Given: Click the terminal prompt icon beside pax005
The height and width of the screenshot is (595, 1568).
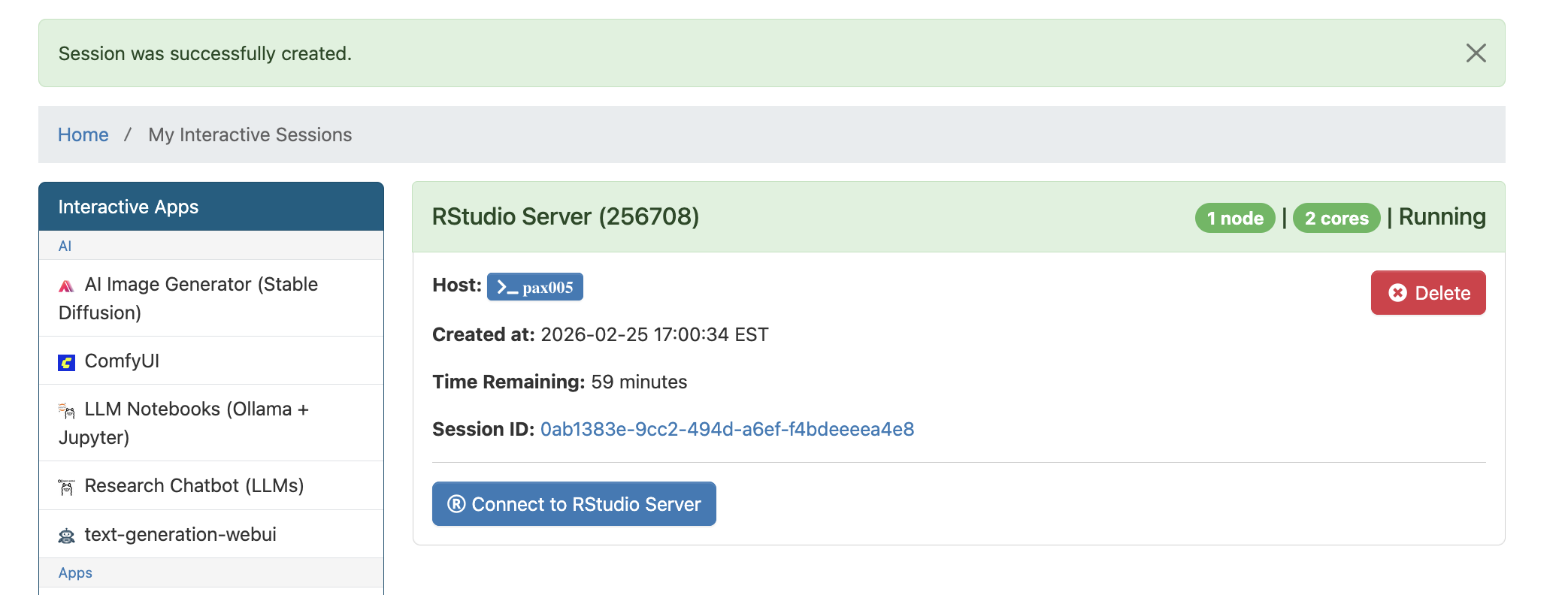Looking at the screenshot, I should (x=507, y=288).
